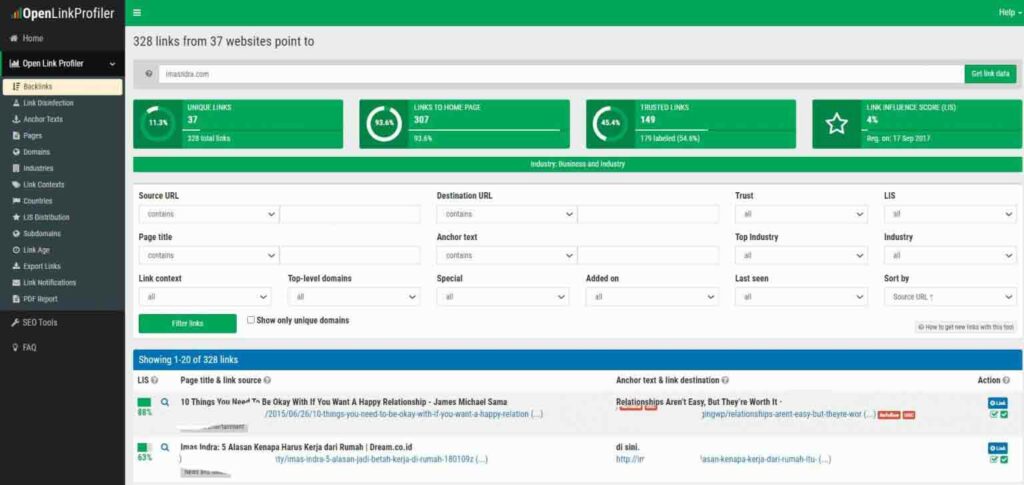Click How to get new links button
The image size is (1024, 485).
coord(965,327)
